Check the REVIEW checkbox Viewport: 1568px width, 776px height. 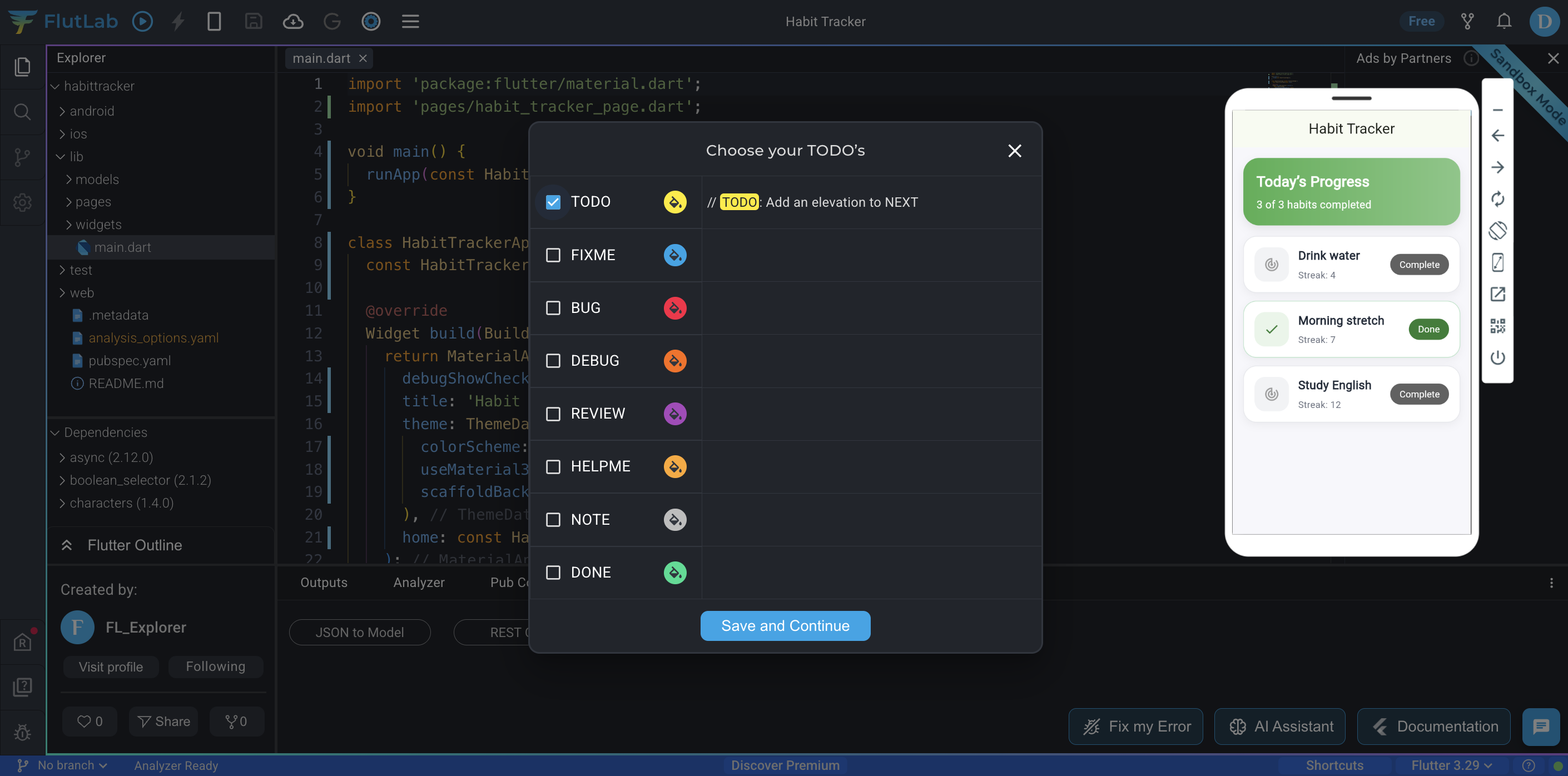tap(553, 414)
